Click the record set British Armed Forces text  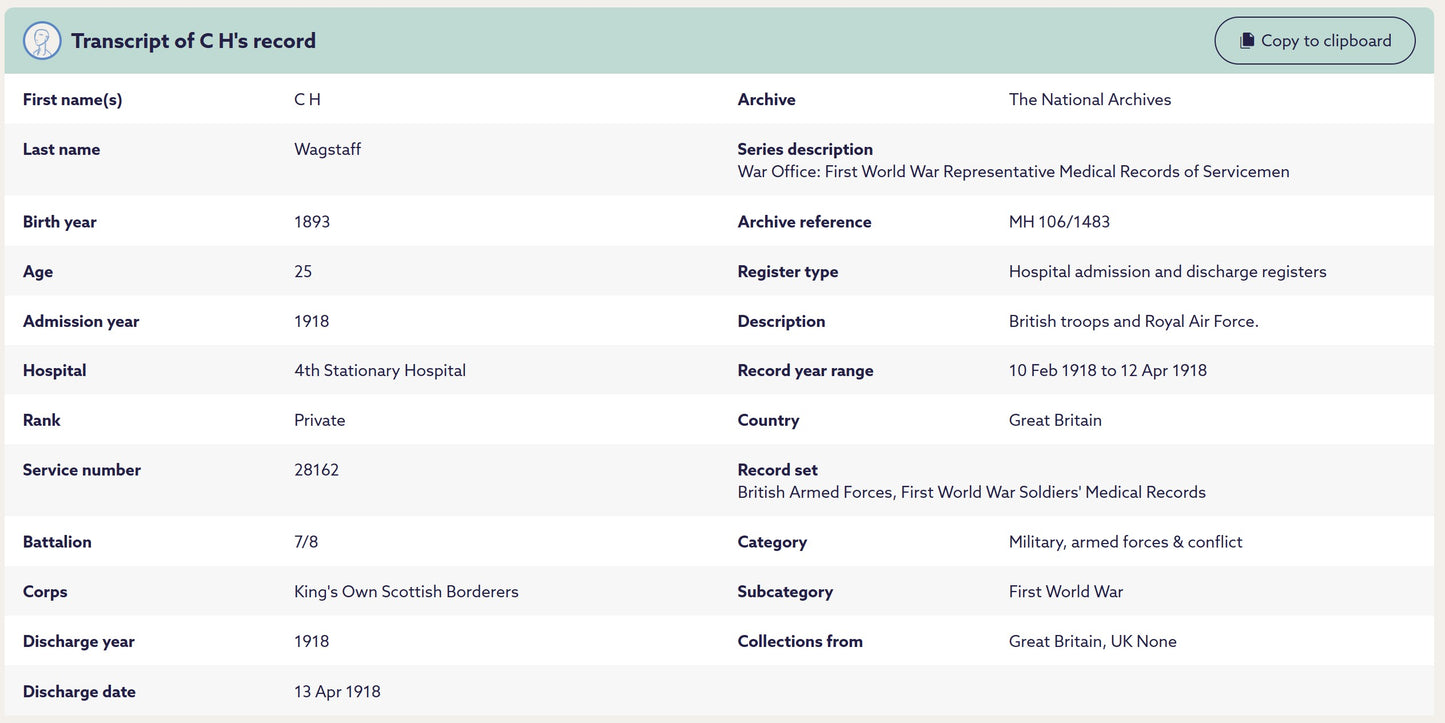(971, 492)
